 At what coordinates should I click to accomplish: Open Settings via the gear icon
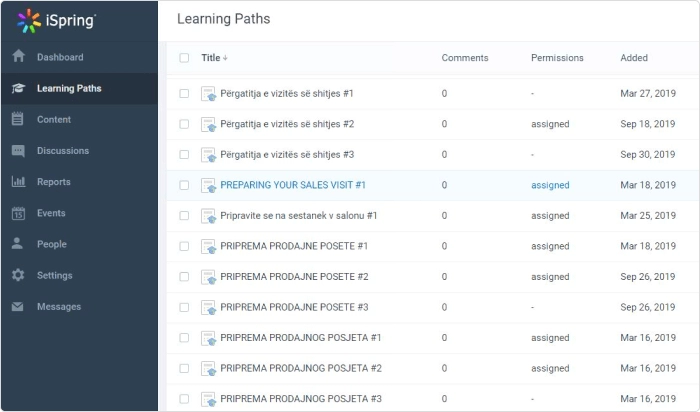click(x=18, y=275)
